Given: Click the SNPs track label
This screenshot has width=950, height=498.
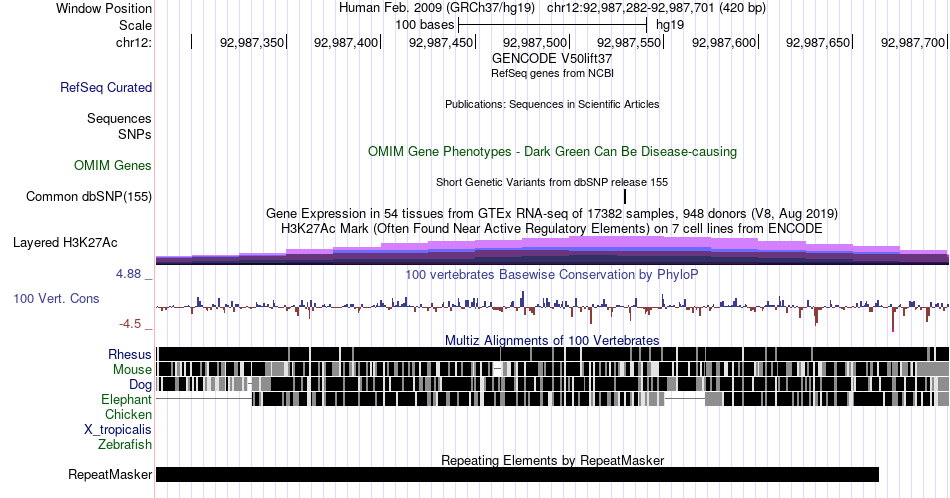Looking at the screenshot, I should point(135,134).
